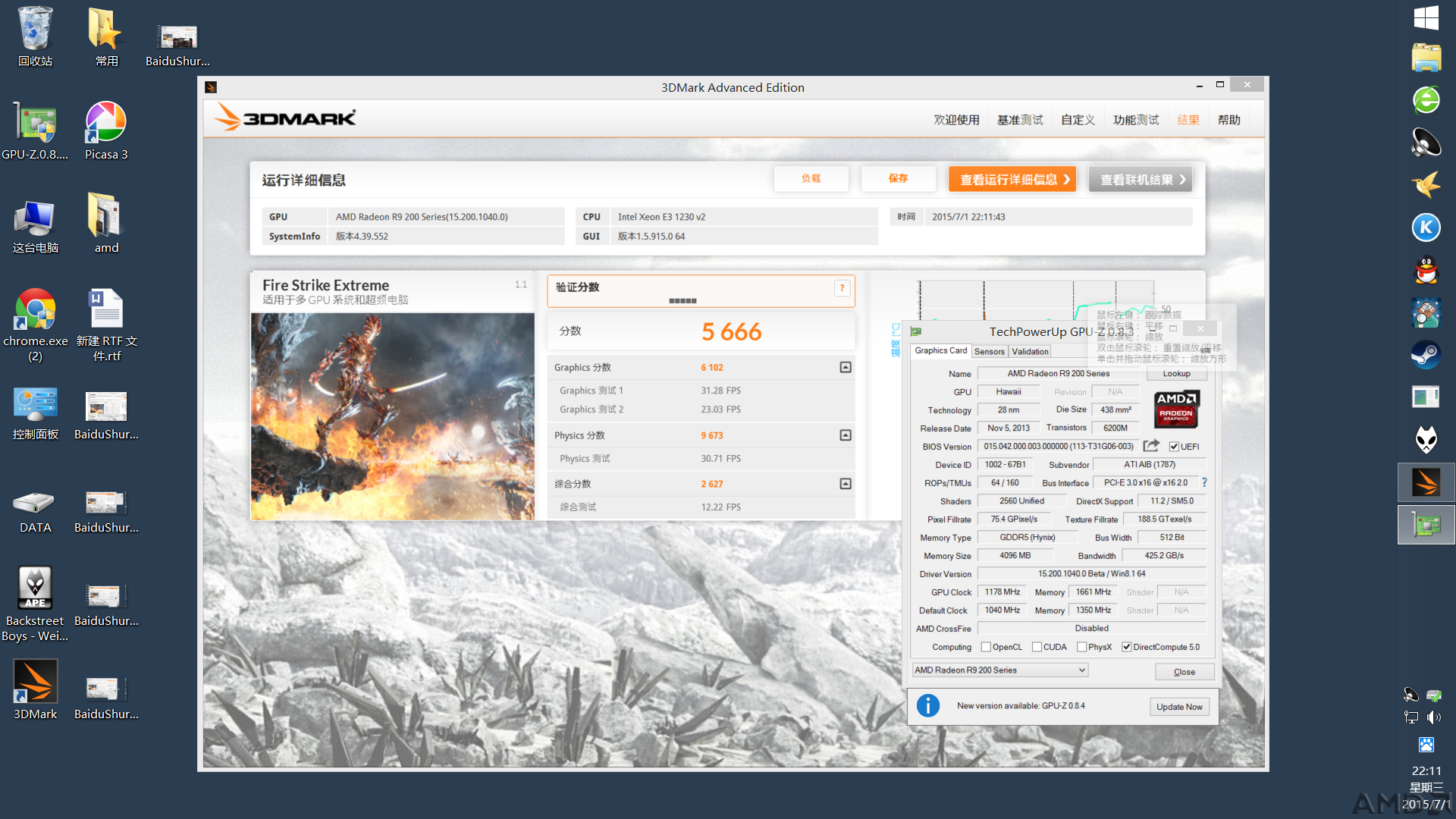Open the 帮助 tab
The width and height of the screenshot is (1456, 819).
[1228, 120]
